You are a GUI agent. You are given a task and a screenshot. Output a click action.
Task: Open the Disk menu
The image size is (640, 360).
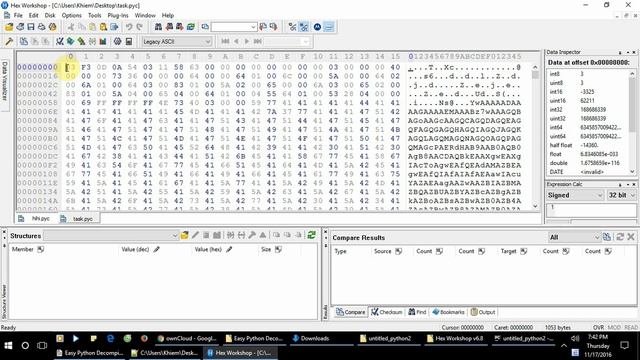click(x=50, y=15)
